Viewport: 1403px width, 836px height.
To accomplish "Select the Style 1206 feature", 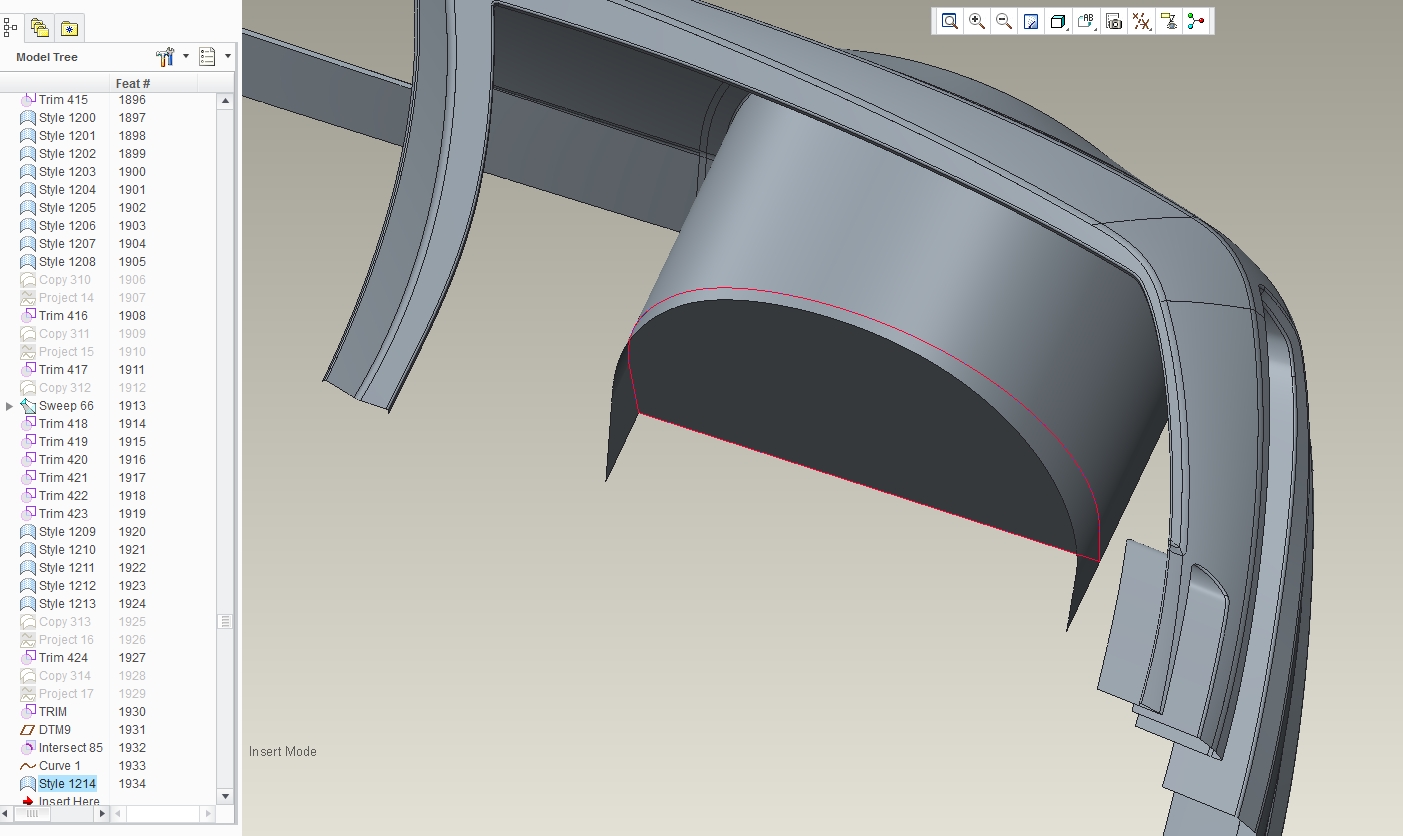I will [x=67, y=226].
